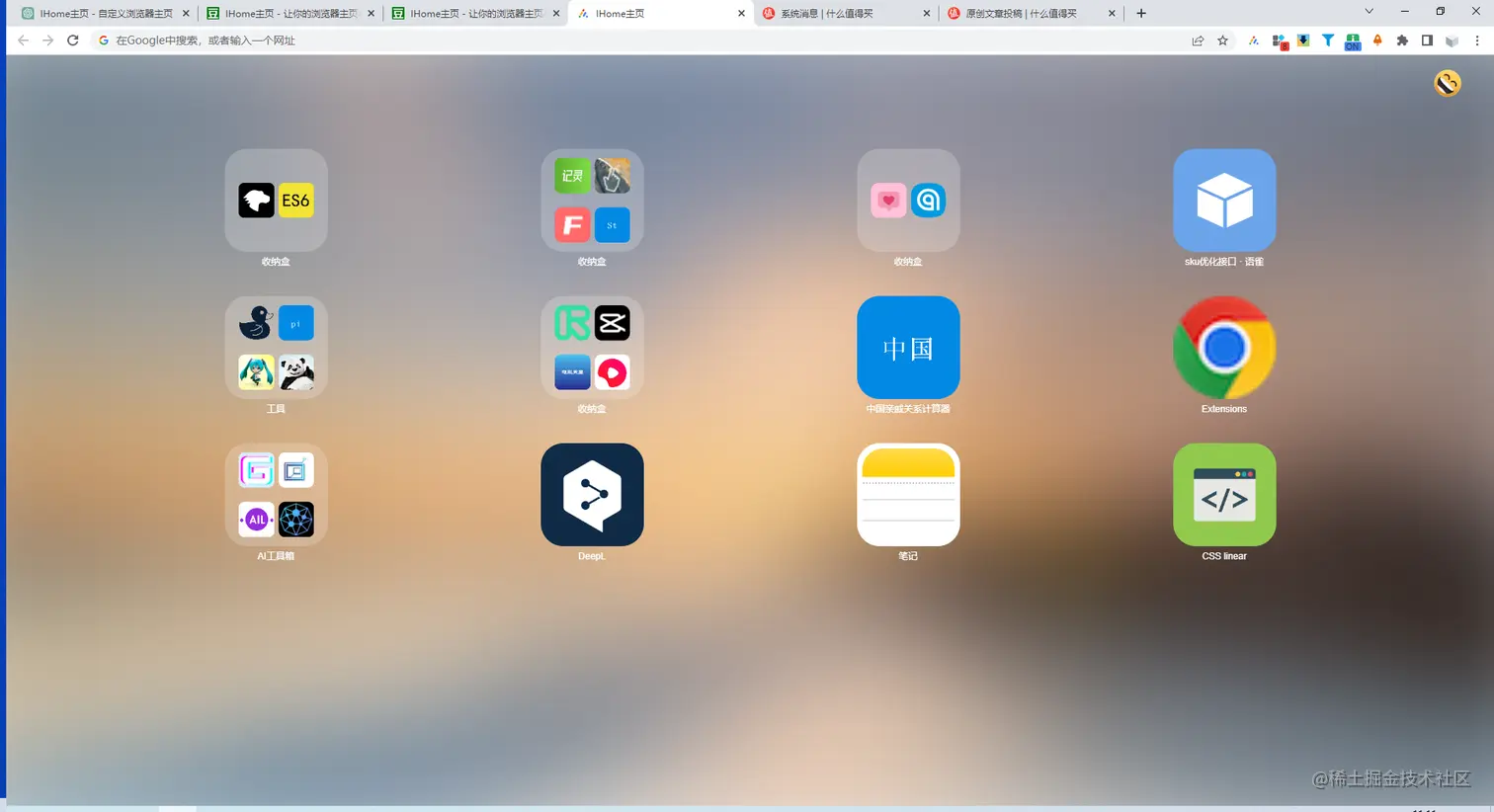Click the rocket extension icon in the toolbar
This screenshot has height=812, width=1494.
[x=1377, y=41]
